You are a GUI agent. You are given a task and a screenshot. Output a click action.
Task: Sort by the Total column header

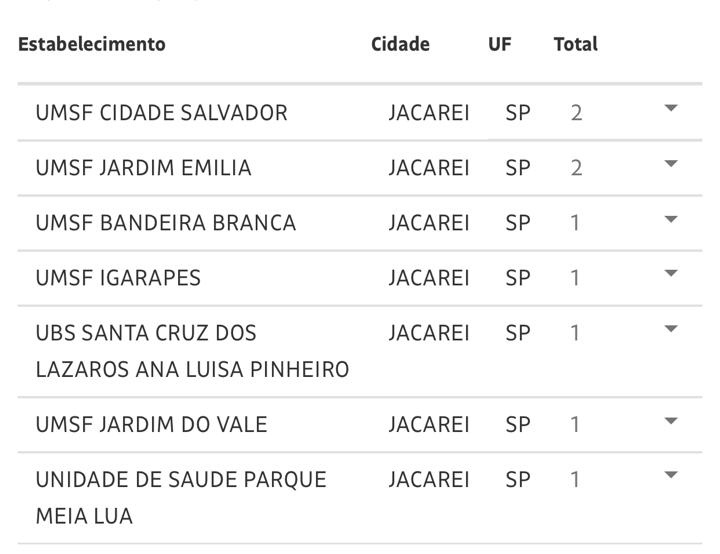576,44
